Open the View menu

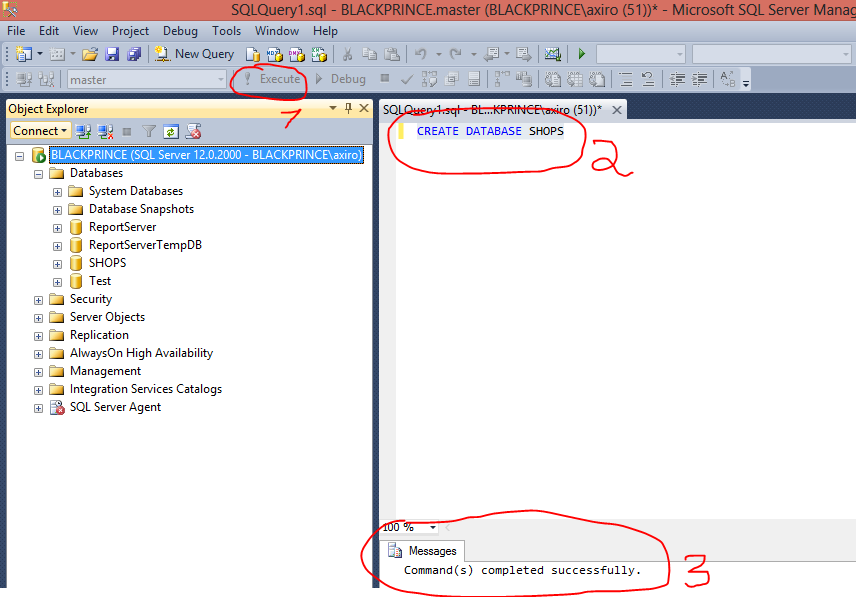tap(85, 31)
